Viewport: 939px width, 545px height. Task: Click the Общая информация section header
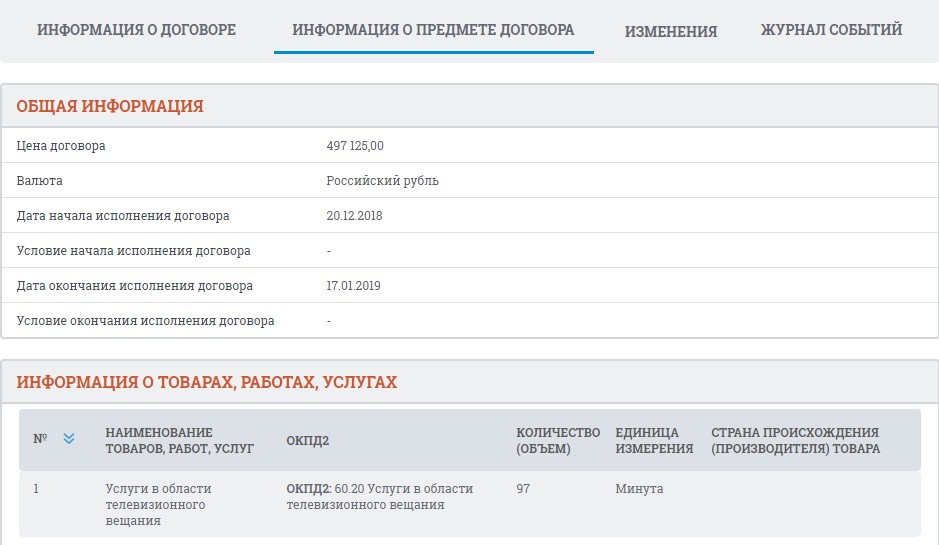click(110, 106)
